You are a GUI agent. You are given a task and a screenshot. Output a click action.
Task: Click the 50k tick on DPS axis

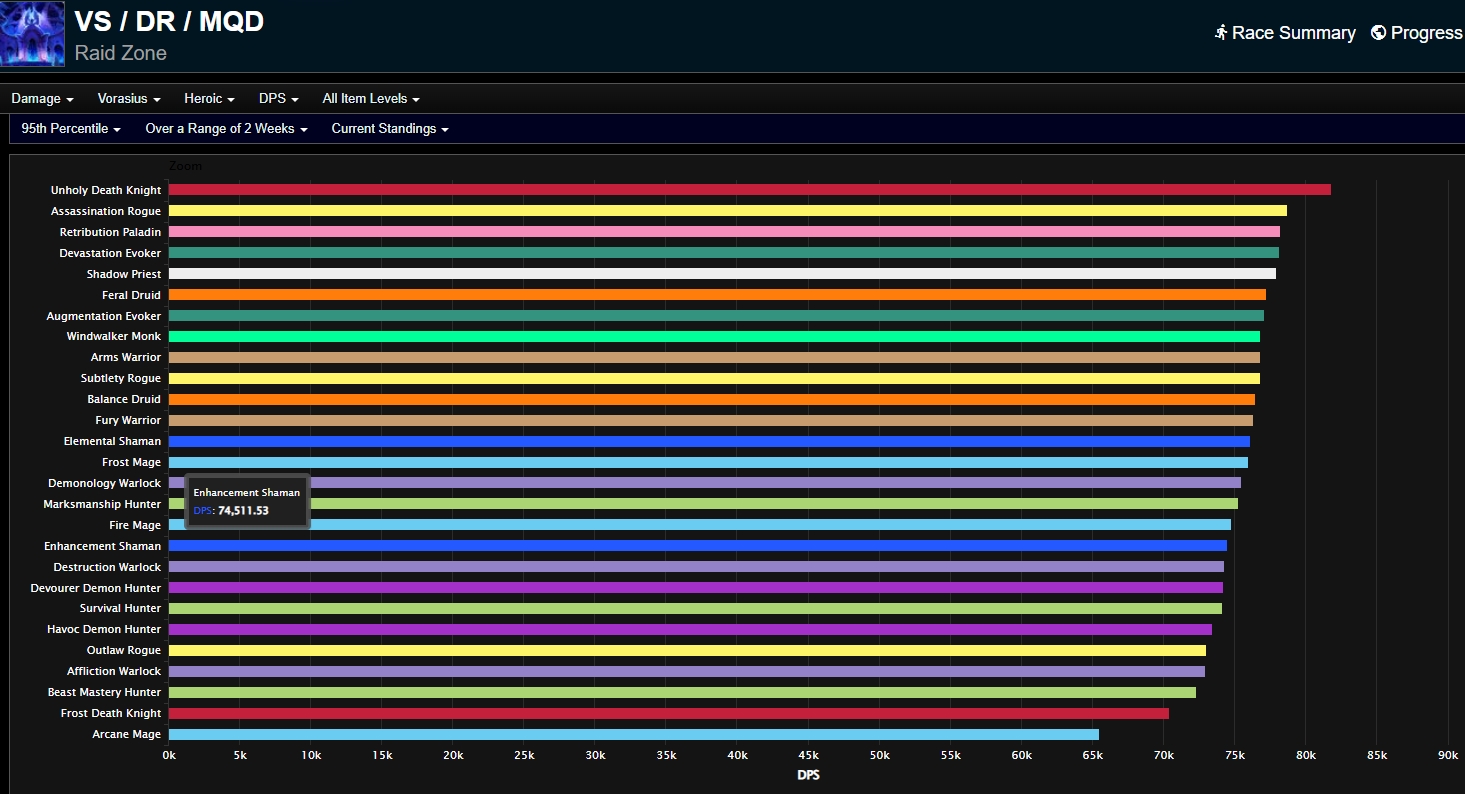click(x=879, y=755)
